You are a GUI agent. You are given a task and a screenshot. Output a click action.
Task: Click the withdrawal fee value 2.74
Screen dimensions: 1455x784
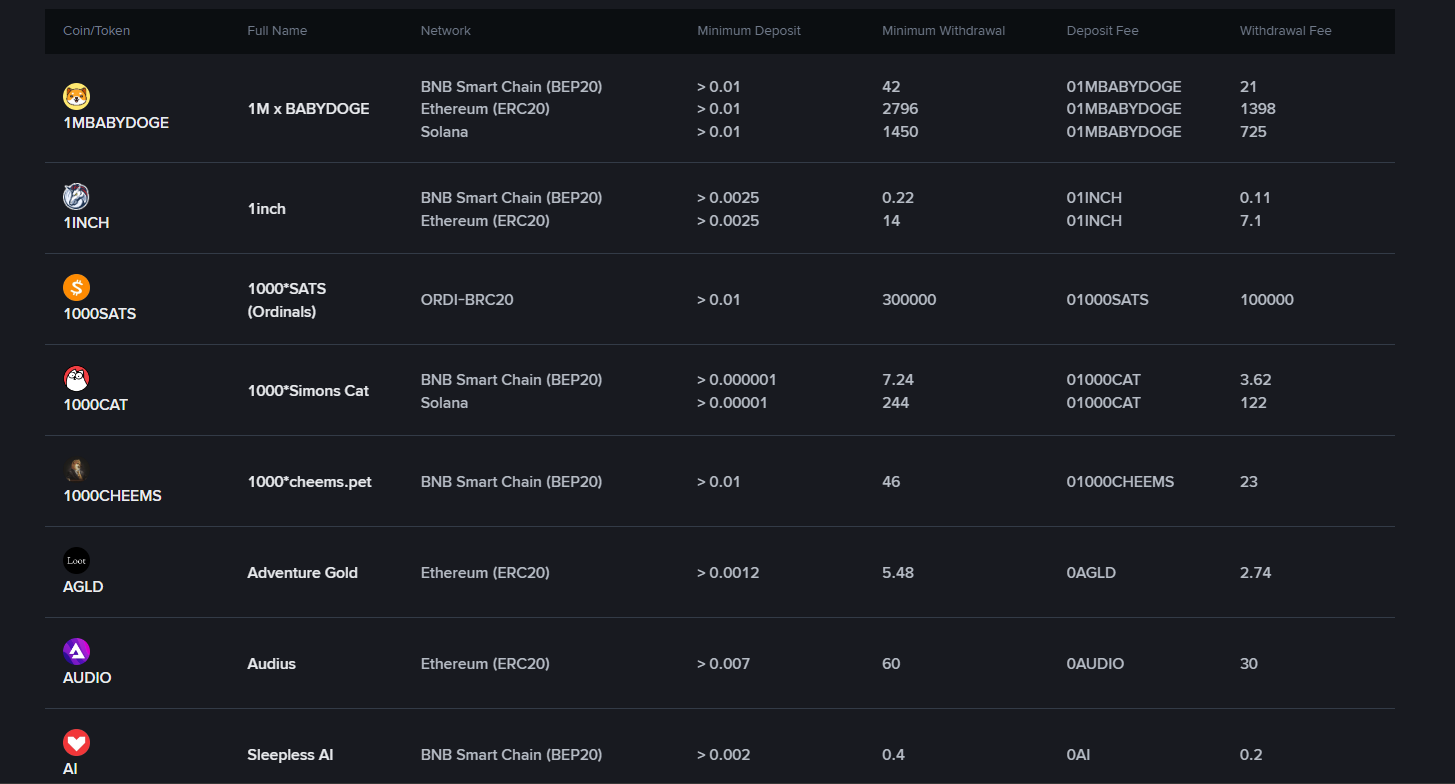[x=1256, y=573]
